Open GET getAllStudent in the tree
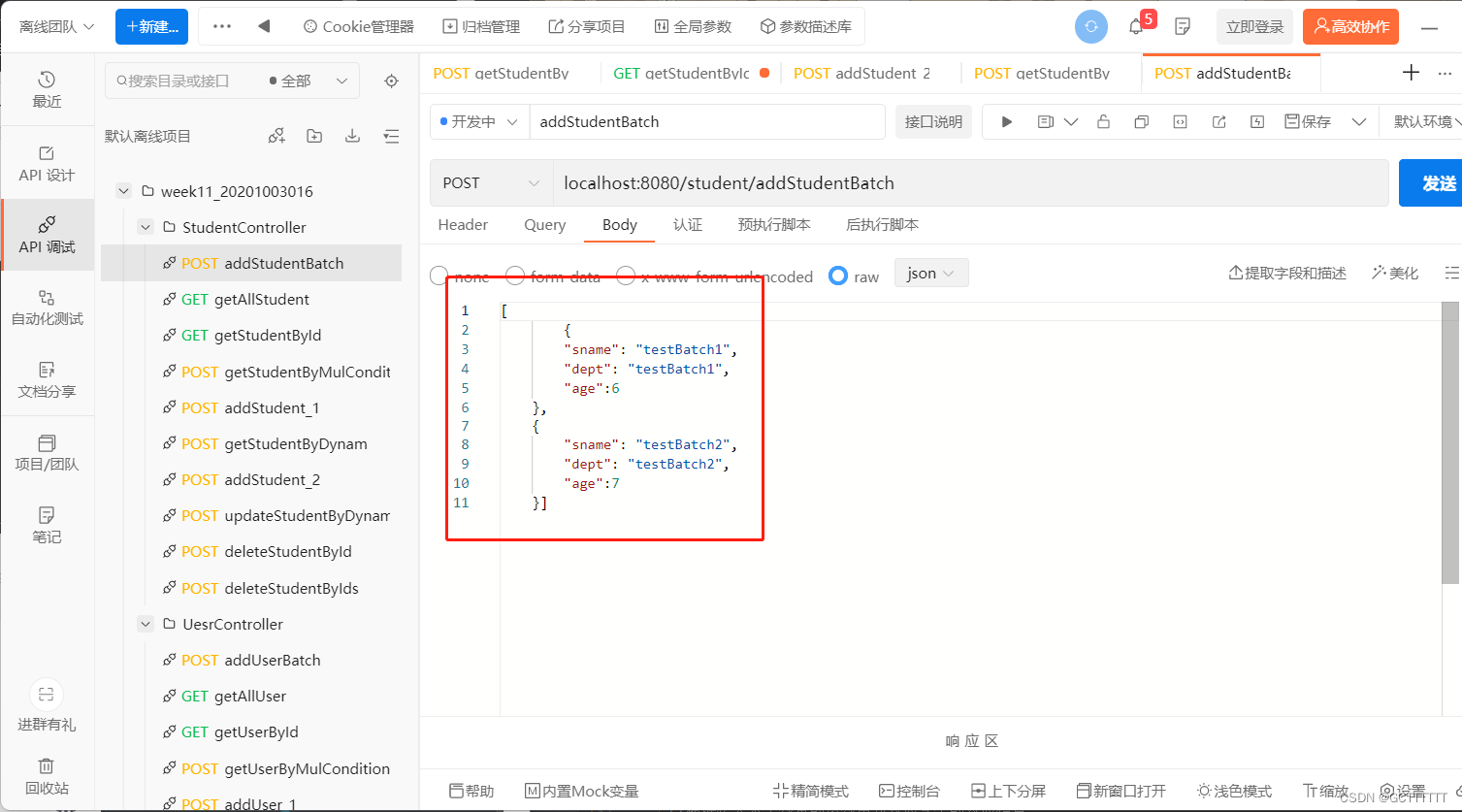The height and width of the screenshot is (812, 1462). (251, 299)
